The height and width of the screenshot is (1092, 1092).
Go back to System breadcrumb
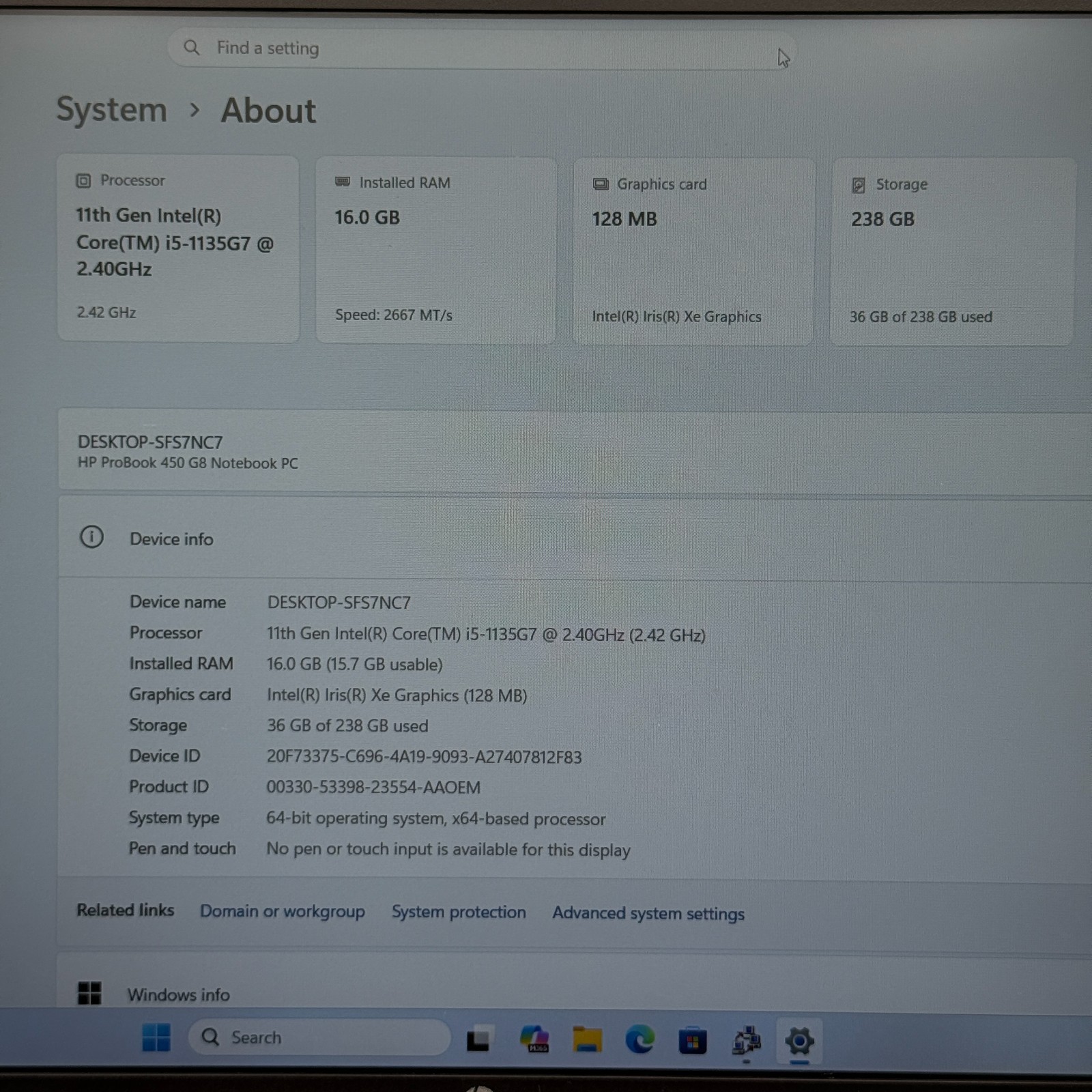pyautogui.click(x=112, y=110)
